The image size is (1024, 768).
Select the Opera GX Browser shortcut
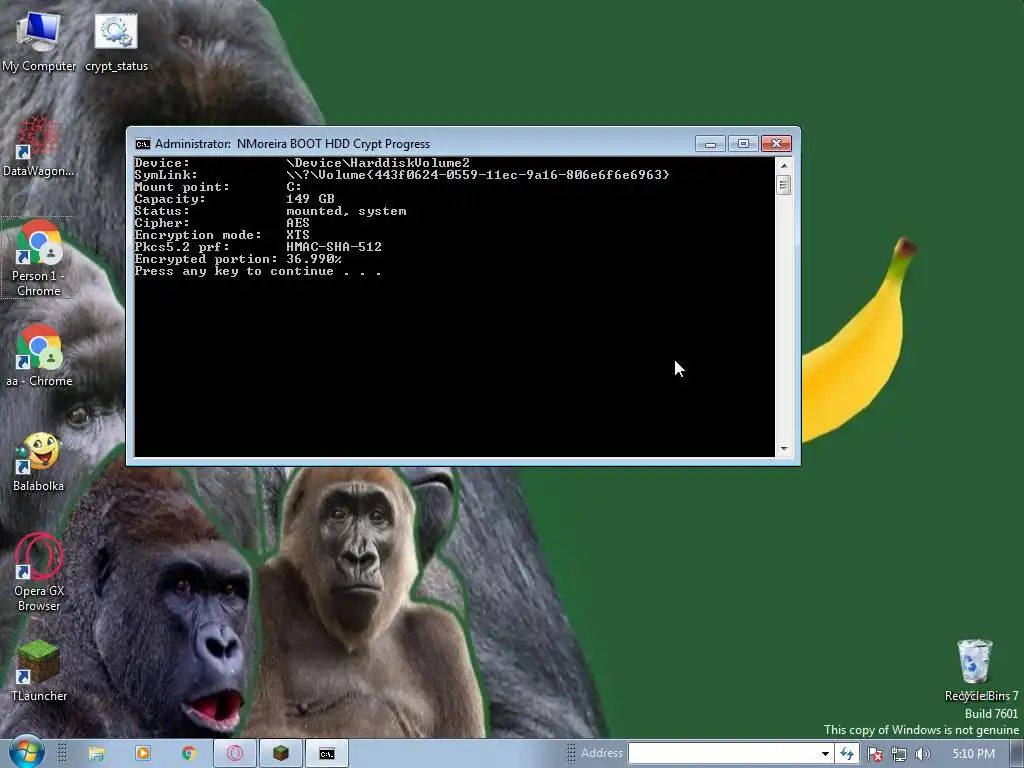(x=39, y=573)
